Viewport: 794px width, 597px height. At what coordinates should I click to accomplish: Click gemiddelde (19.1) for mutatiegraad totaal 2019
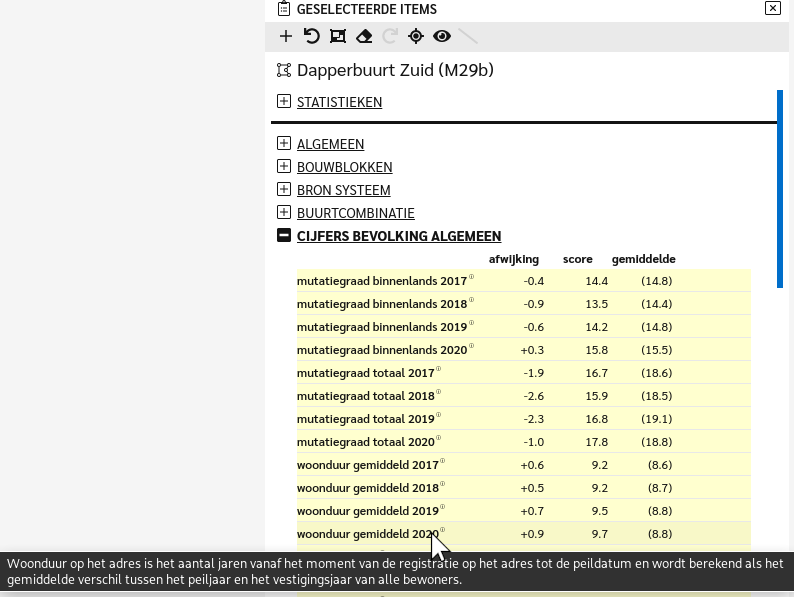tap(657, 419)
